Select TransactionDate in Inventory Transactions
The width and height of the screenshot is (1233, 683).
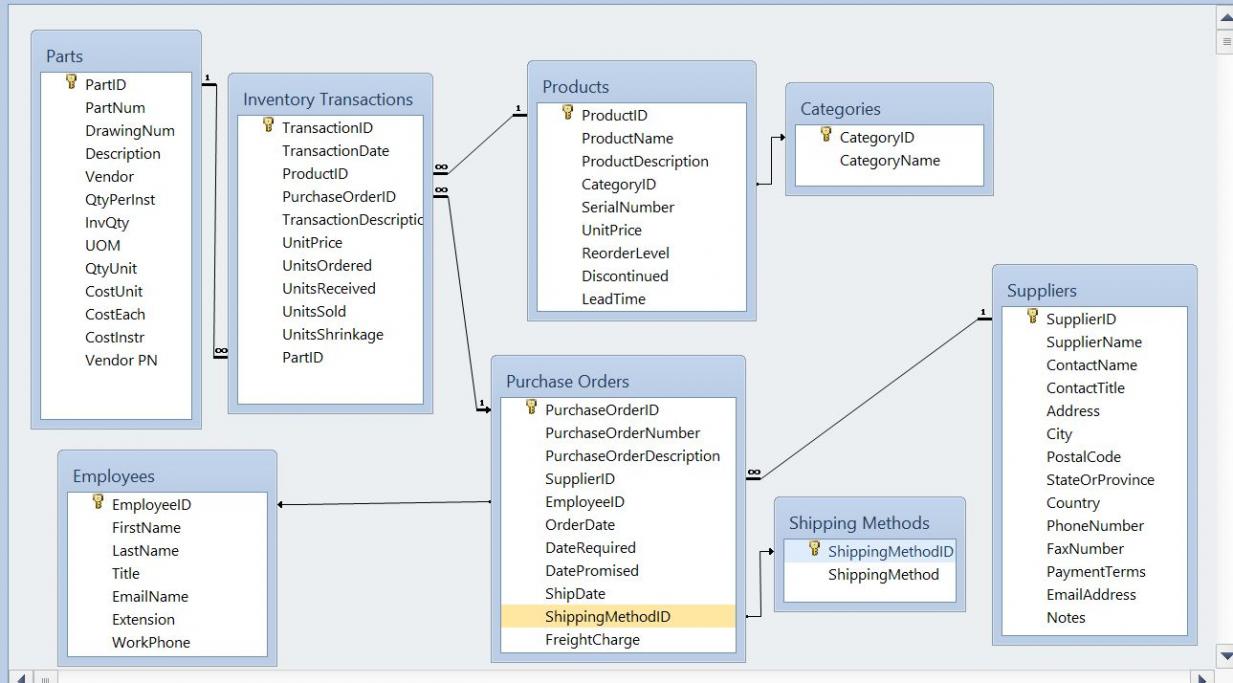(x=335, y=151)
